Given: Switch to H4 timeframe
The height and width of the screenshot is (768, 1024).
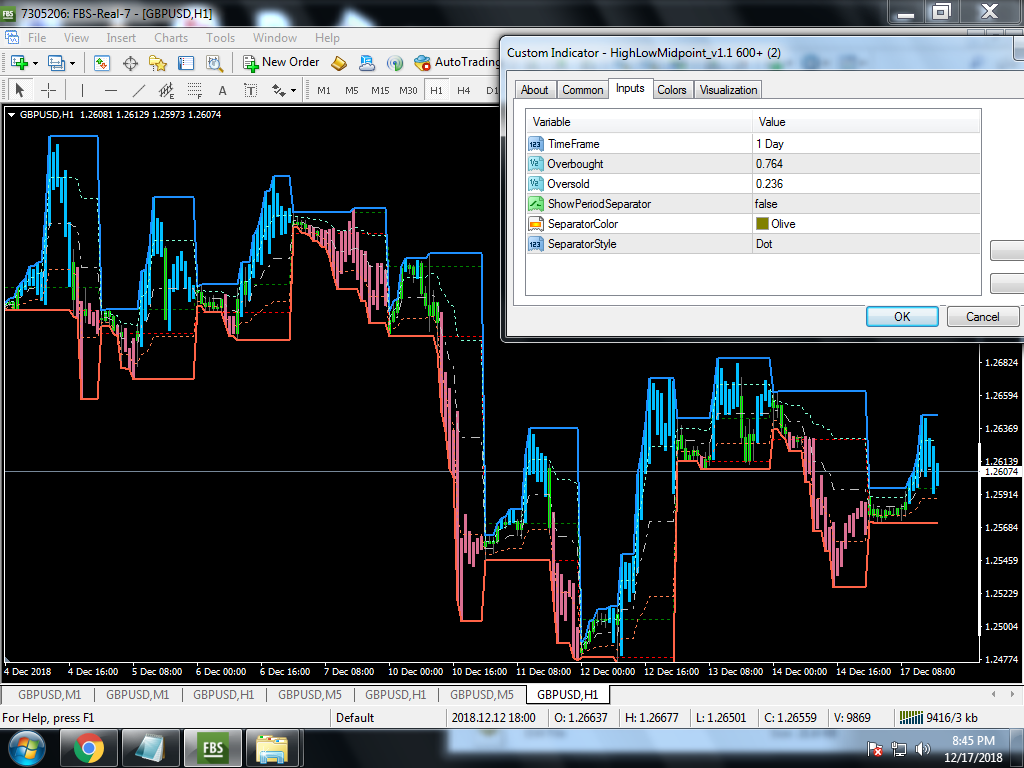Looking at the screenshot, I should pyautogui.click(x=464, y=91).
